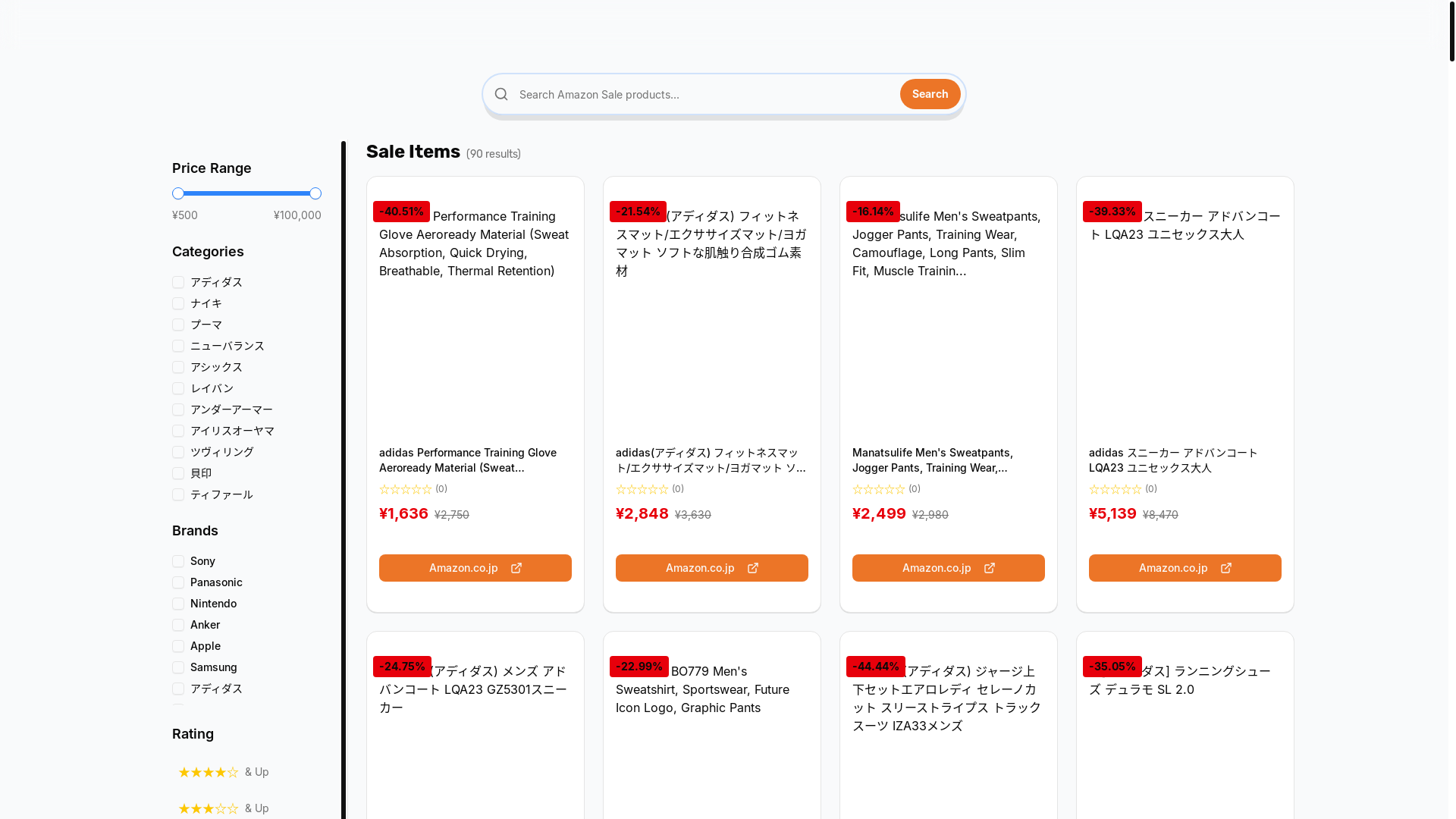Tick the レイバン category checkbox
The width and height of the screenshot is (1456, 819).
pyautogui.click(x=178, y=388)
